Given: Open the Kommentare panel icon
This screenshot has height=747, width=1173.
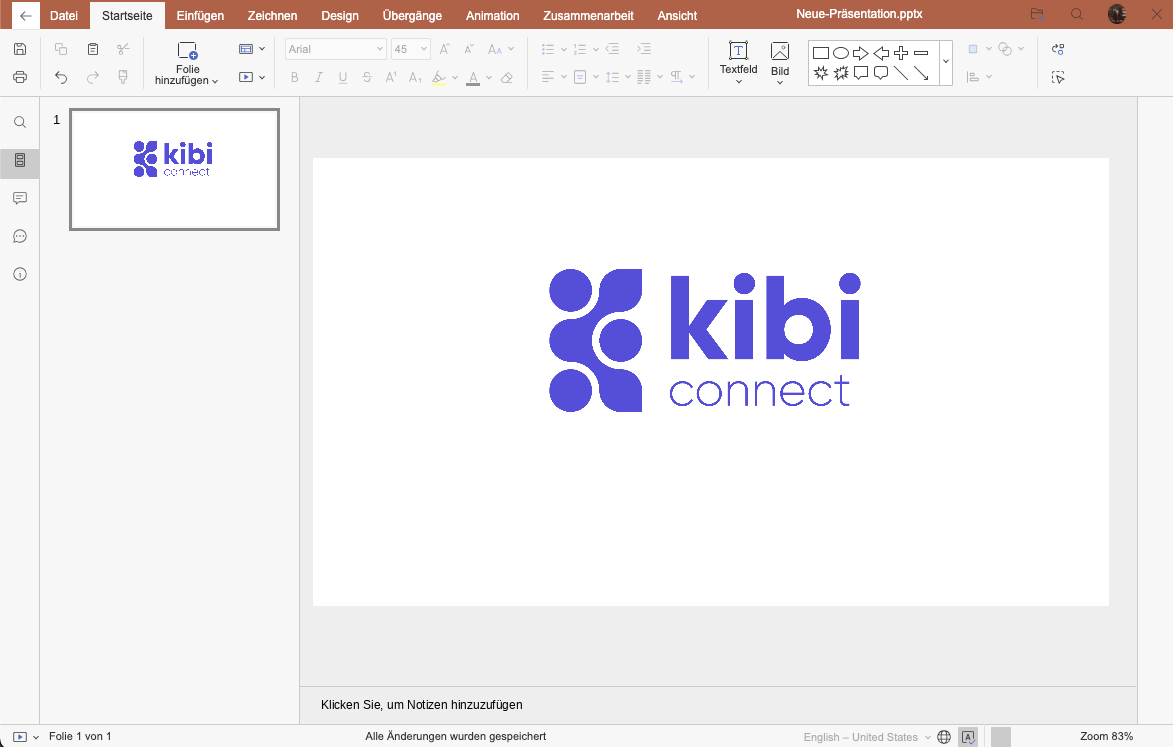Looking at the screenshot, I should 19,198.
